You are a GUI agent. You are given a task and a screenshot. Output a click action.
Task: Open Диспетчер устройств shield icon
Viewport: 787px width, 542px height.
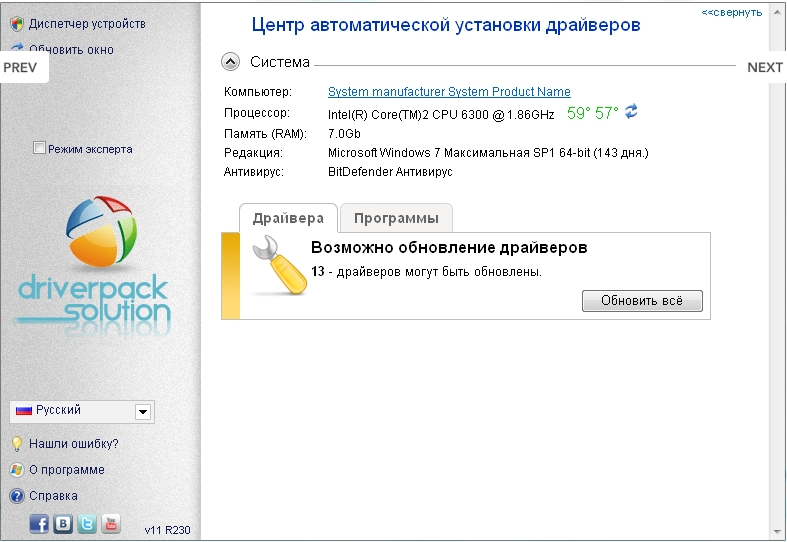[x=17, y=24]
